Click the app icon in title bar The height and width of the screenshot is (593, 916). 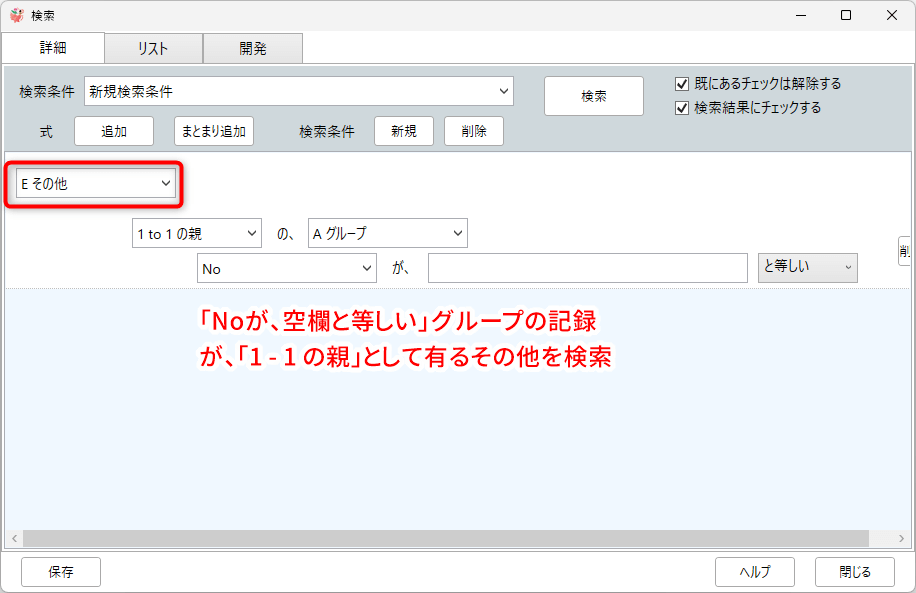pos(17,15)
